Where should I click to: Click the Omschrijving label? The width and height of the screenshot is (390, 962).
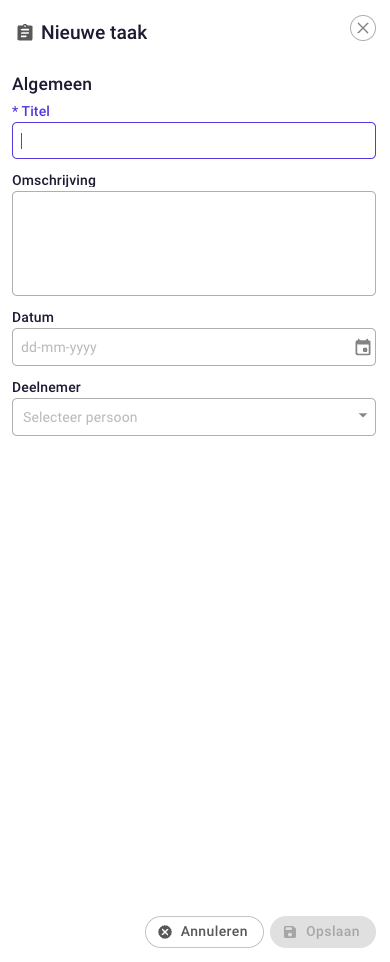pyautogui.click(x=54, y=180)
